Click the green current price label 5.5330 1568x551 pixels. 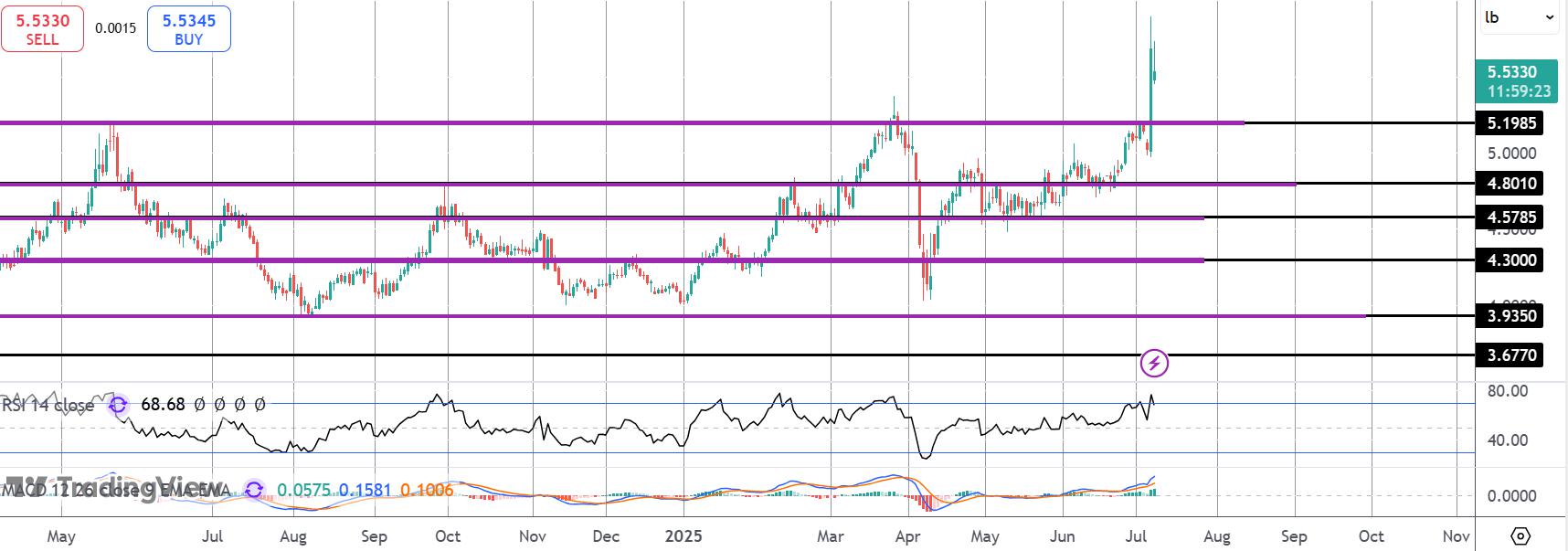(x=1519, y=81)
